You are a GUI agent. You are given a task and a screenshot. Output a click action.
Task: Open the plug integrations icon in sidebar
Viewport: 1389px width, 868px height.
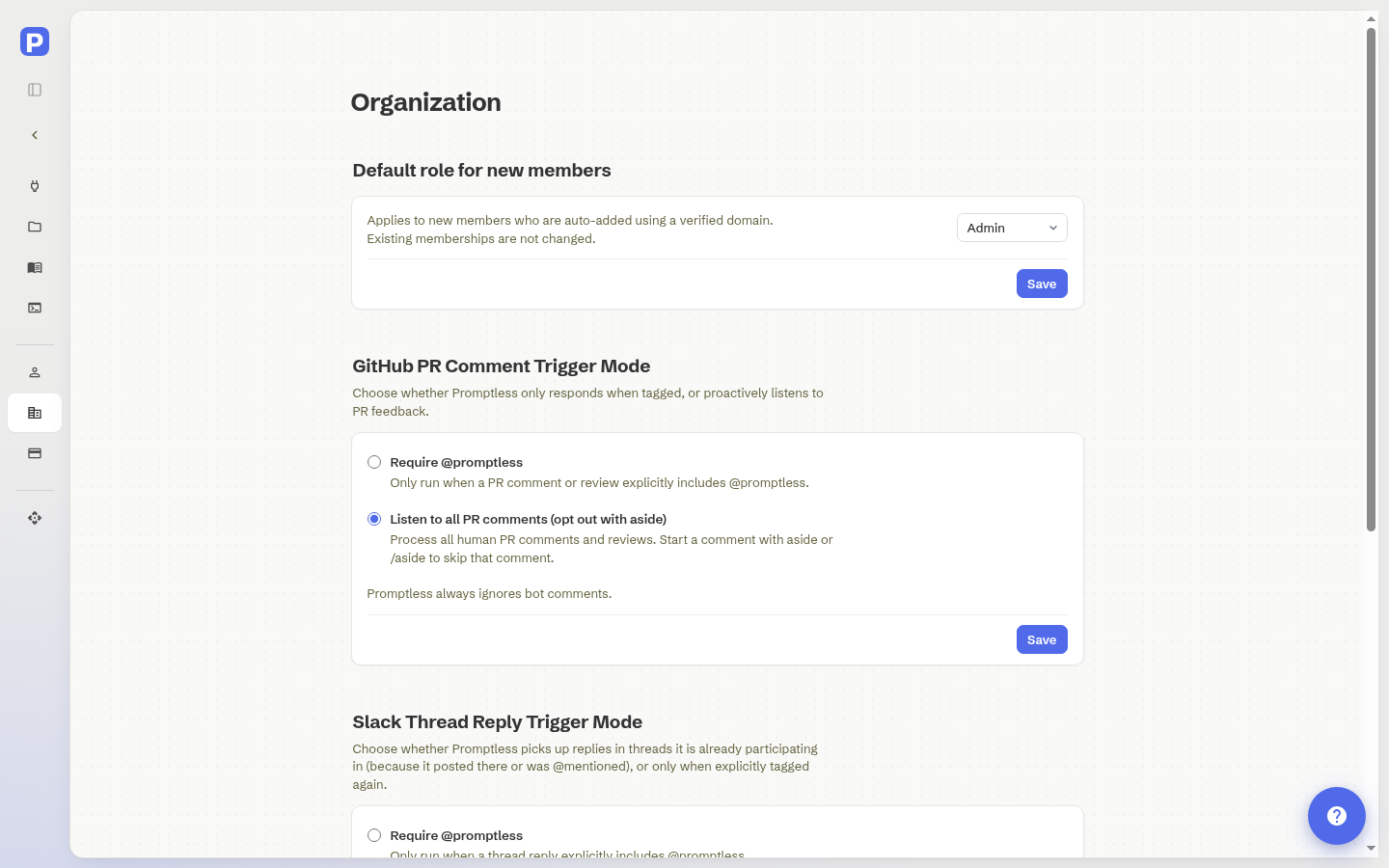point(35,186)
